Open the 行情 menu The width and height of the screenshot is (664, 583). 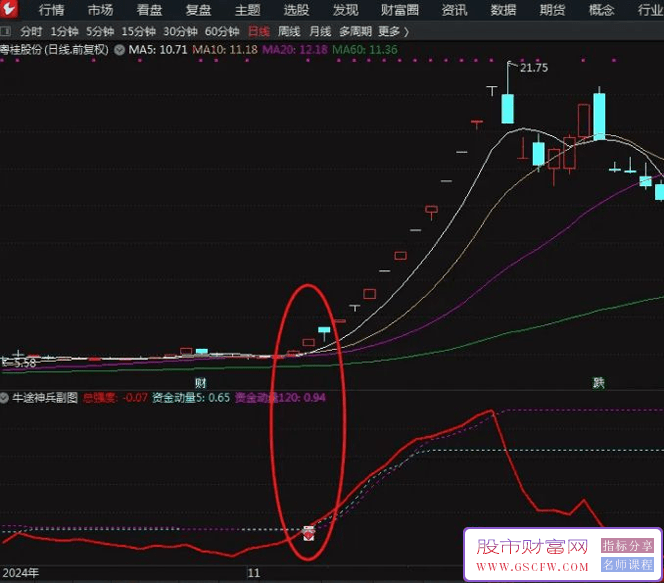click(x=51, y=10)
